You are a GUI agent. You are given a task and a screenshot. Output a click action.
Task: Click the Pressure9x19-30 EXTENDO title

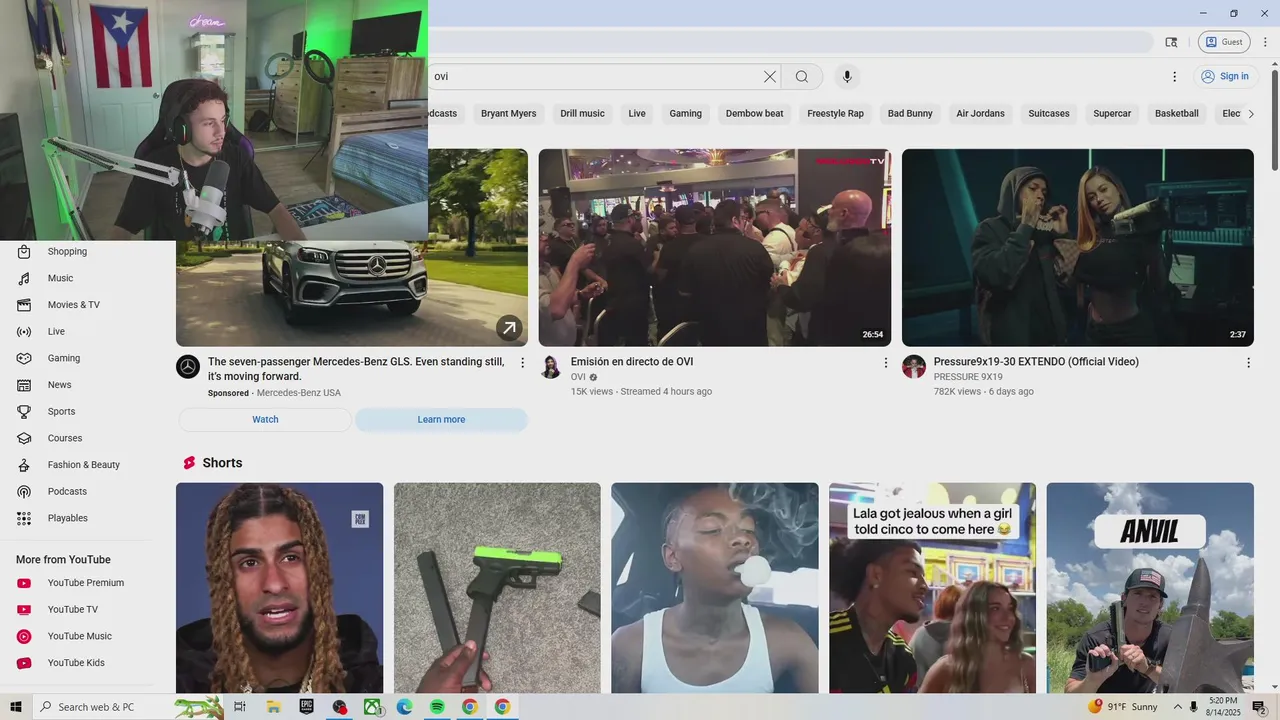1036,362
